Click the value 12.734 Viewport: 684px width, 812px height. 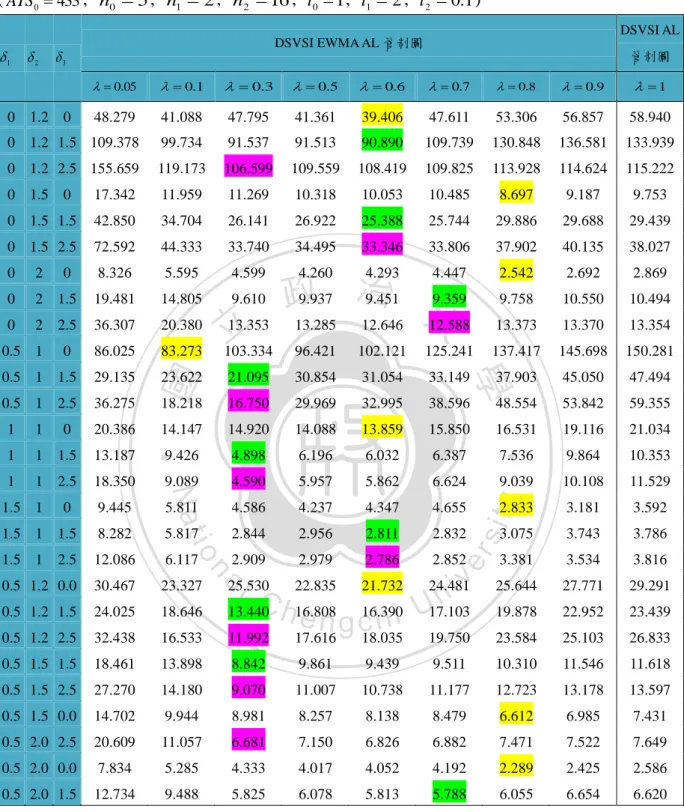click(114, 794)
